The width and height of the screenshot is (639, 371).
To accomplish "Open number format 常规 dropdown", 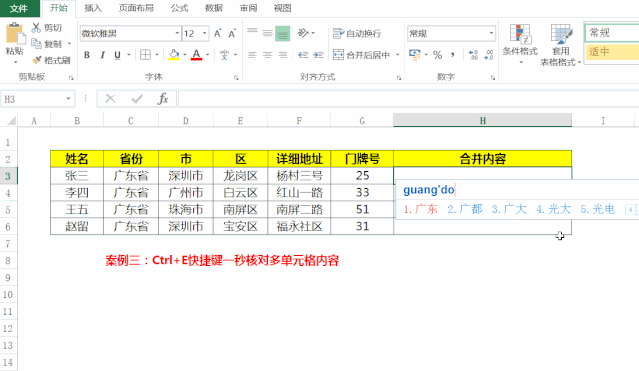I will (491, 33).
